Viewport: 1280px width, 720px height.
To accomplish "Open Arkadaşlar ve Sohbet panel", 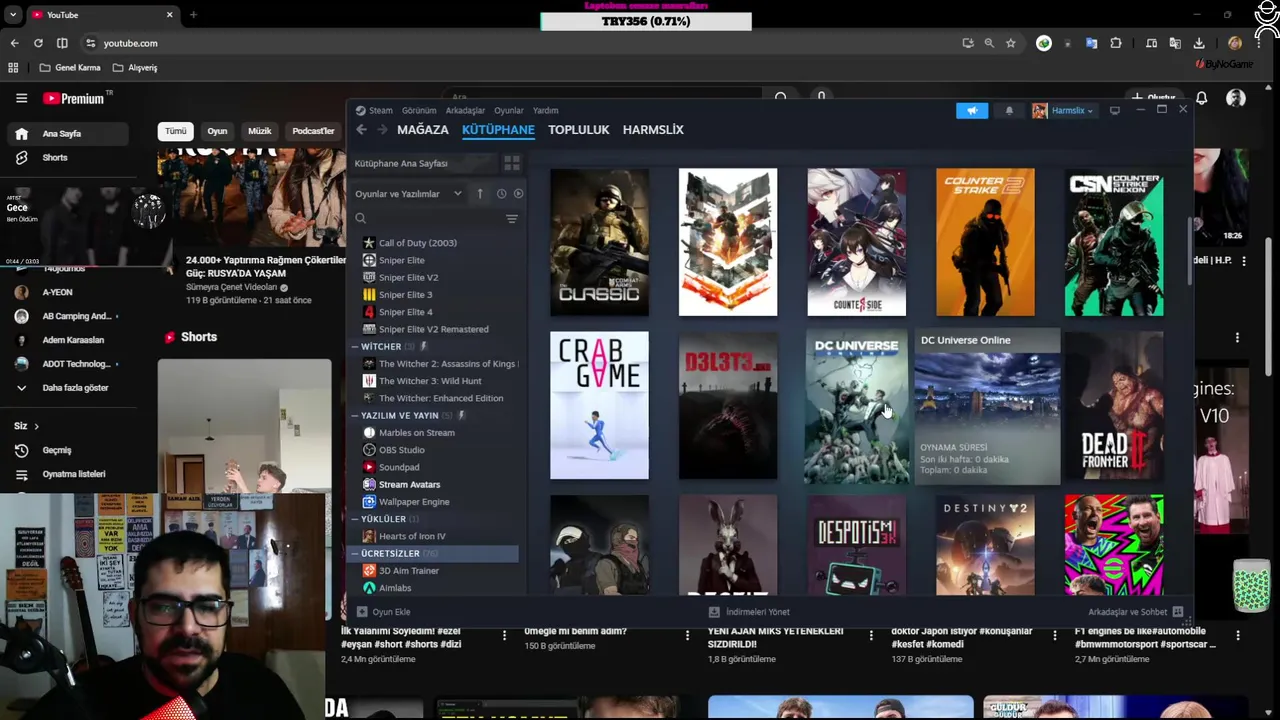I will pyautogui.click(x=1136, y=612).
